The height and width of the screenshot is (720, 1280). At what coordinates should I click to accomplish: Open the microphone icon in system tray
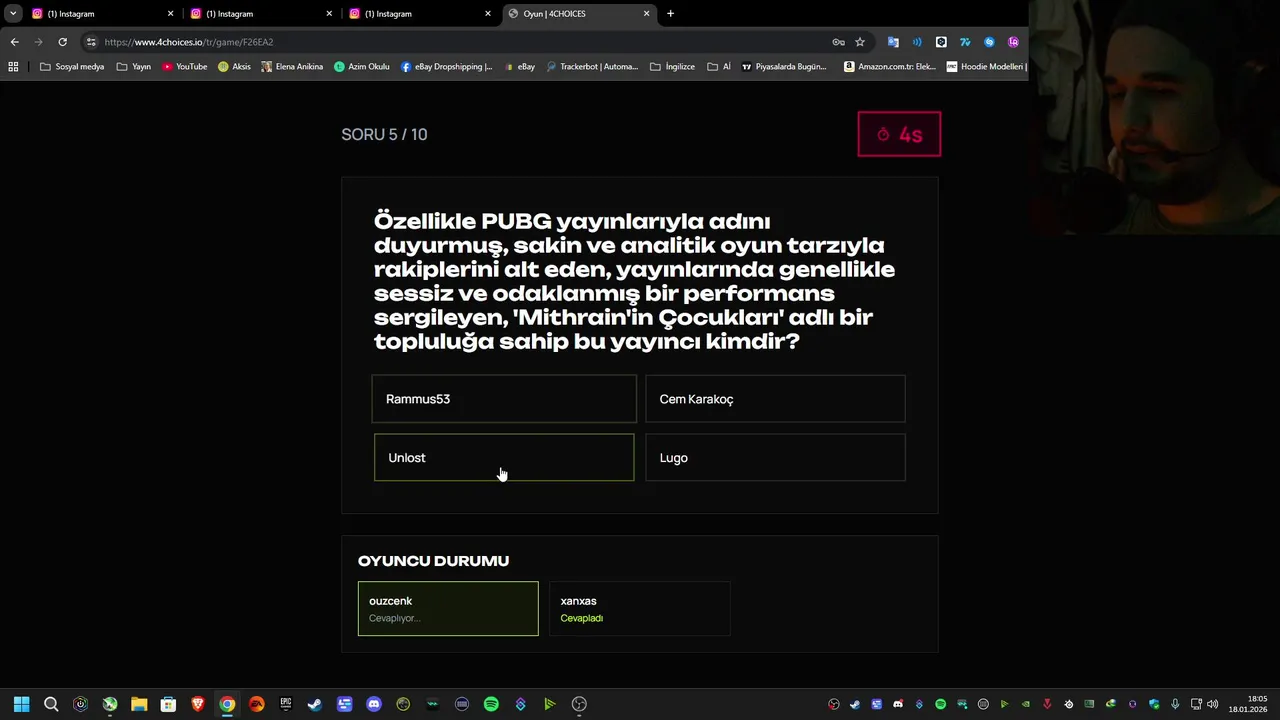[1175, 704]
